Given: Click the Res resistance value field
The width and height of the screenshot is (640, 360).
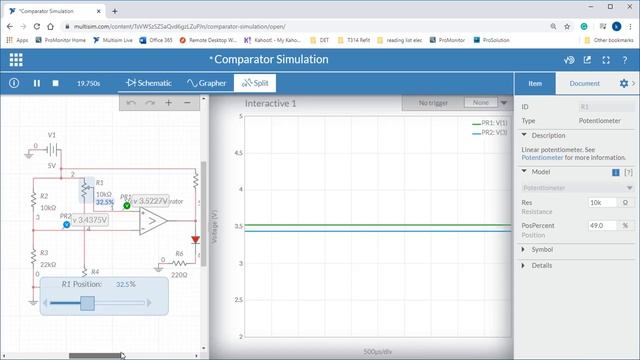Looking at the screenshot, I should [602, 202].
